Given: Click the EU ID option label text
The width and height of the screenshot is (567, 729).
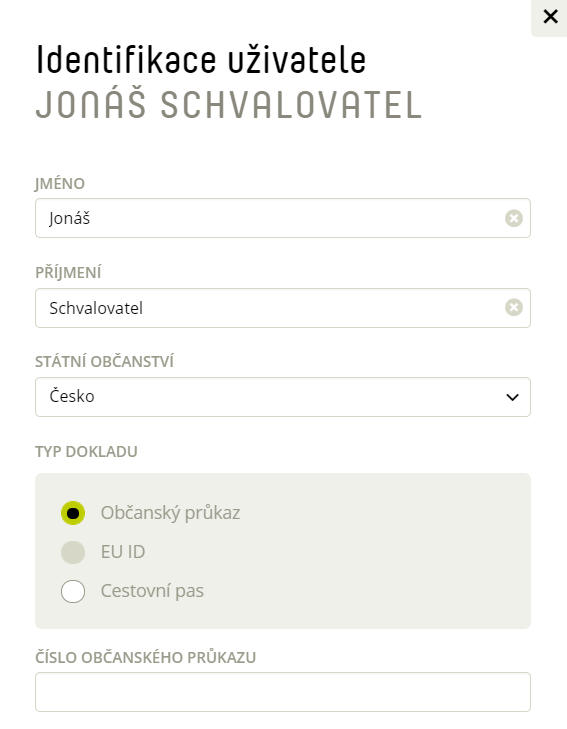Looking at the screenshot, I should click(123, 552).
